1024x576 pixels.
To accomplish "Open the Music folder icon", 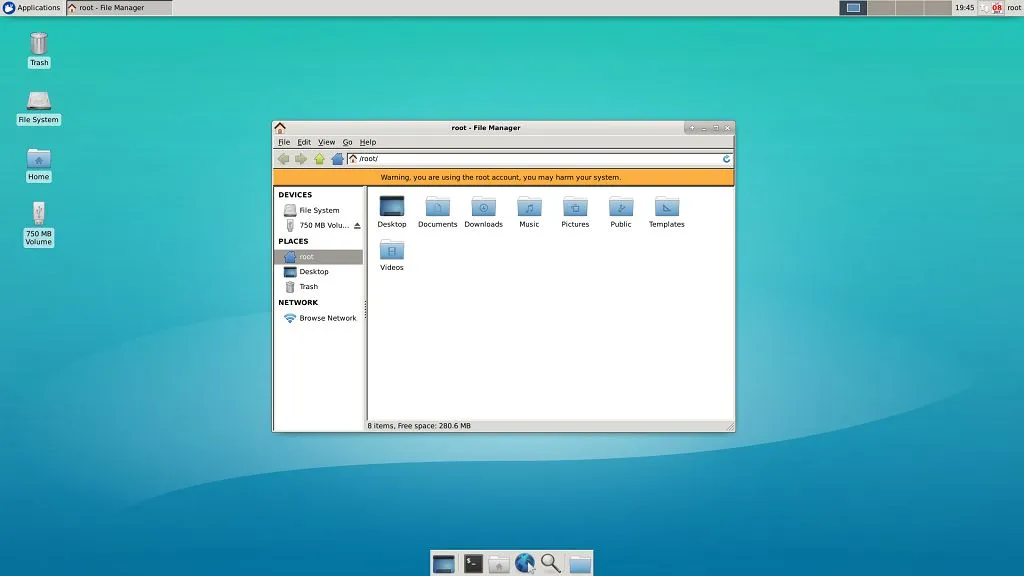I will click(x=529, y=207).
